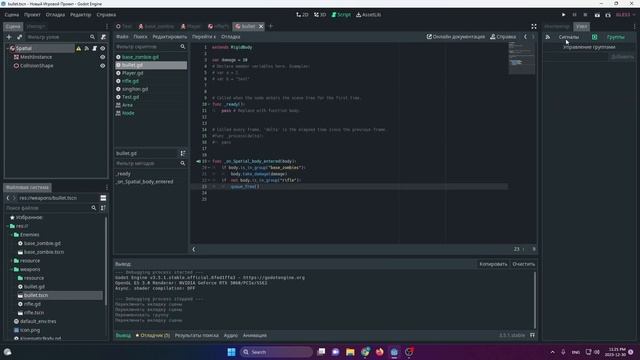Add a new child node with plus icon
This screenshot has height=360, width=640.
tap(9, 37)
